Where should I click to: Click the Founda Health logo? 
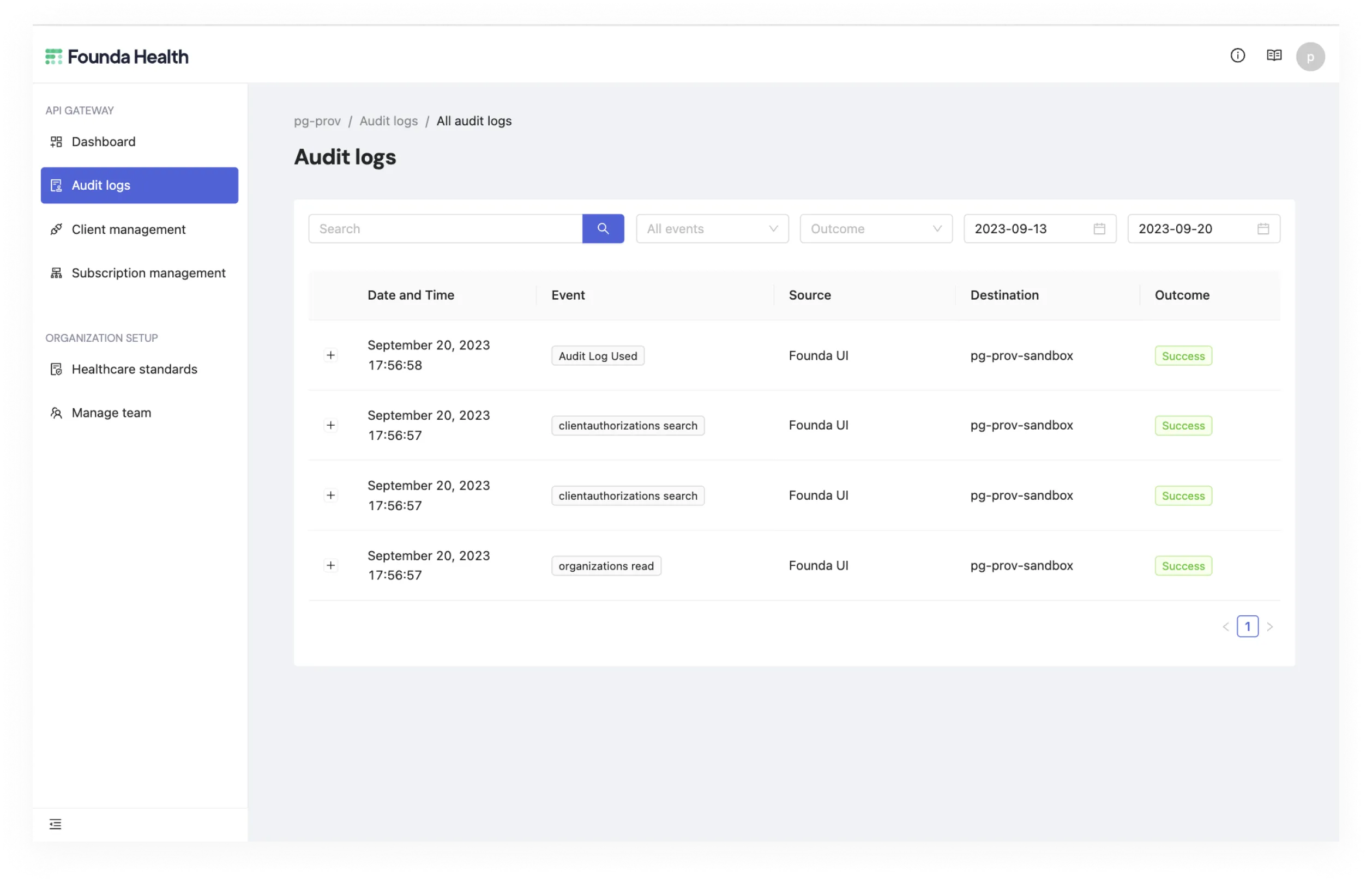[117, 57]
